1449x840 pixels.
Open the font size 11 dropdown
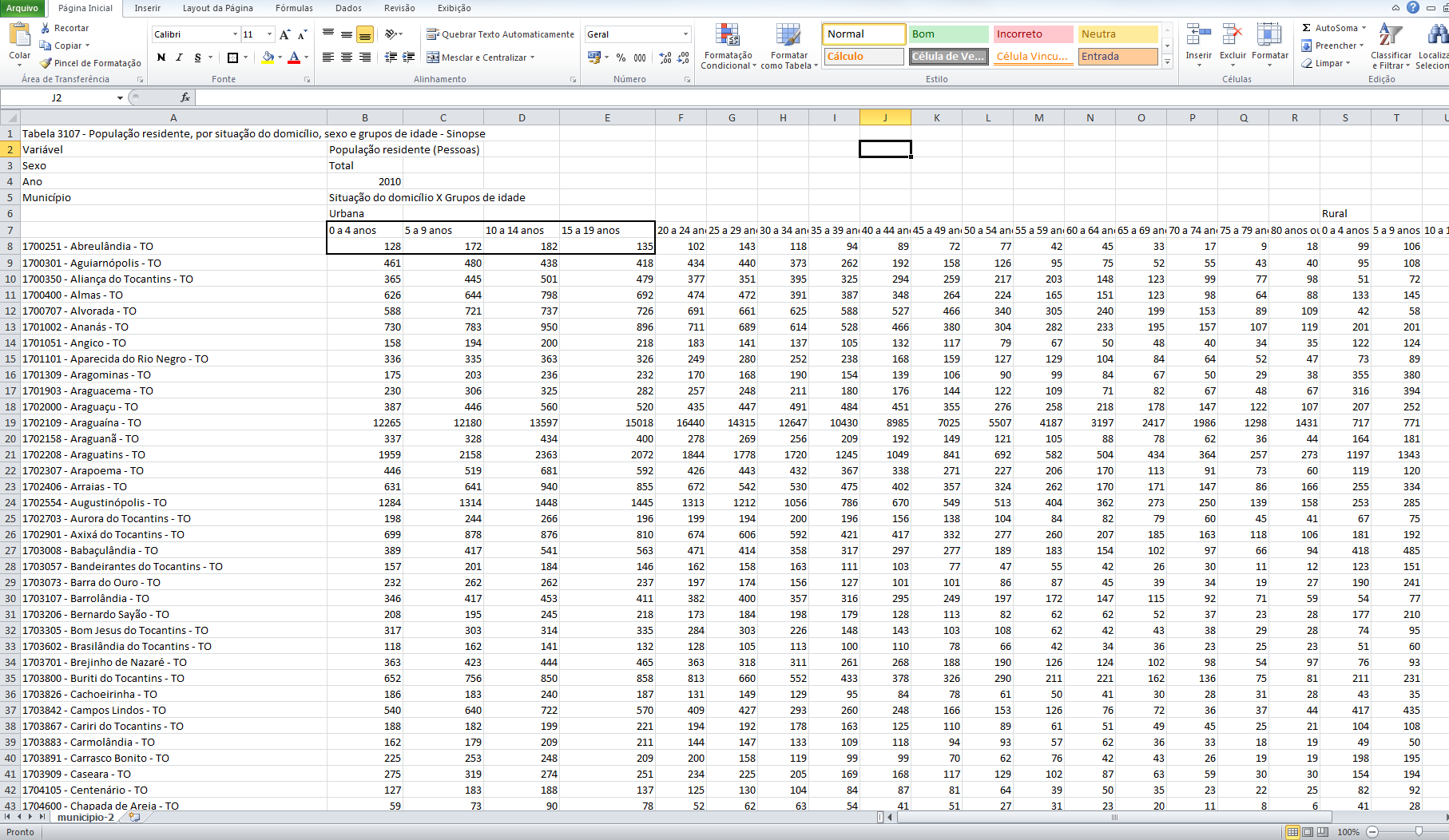[x=270, y=34]
